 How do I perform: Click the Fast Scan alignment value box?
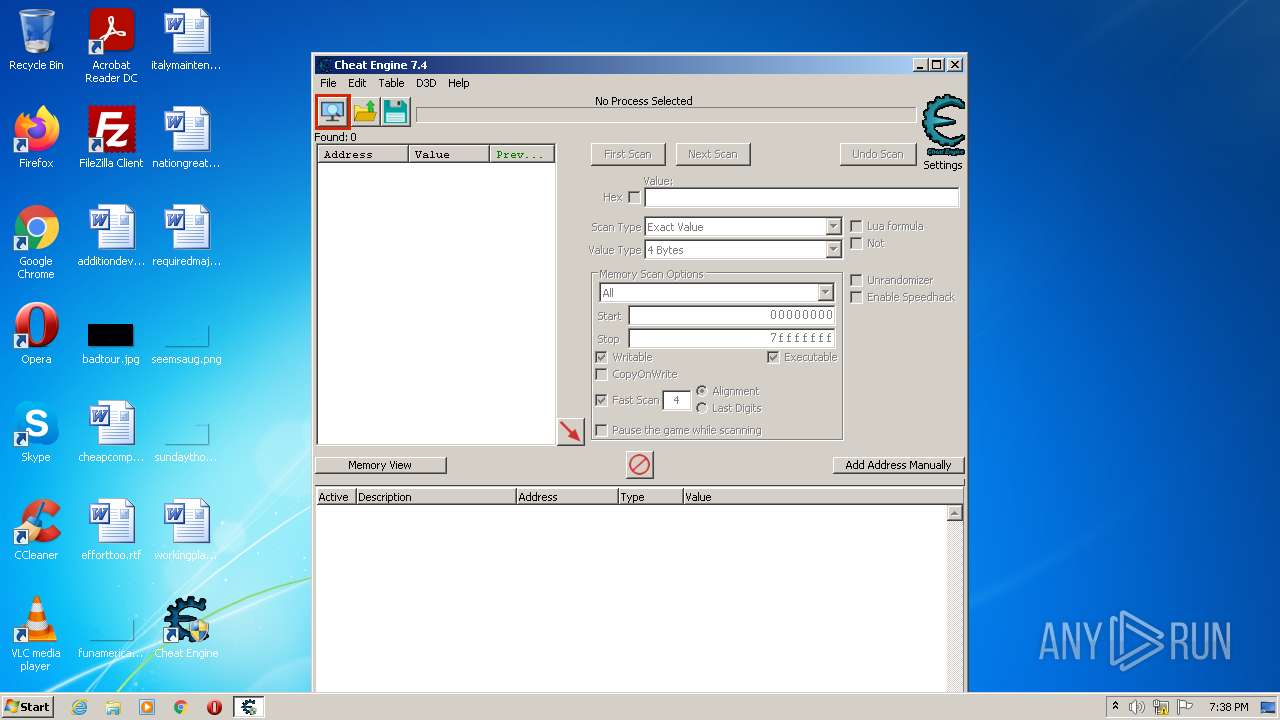click(x=676, y=400)
